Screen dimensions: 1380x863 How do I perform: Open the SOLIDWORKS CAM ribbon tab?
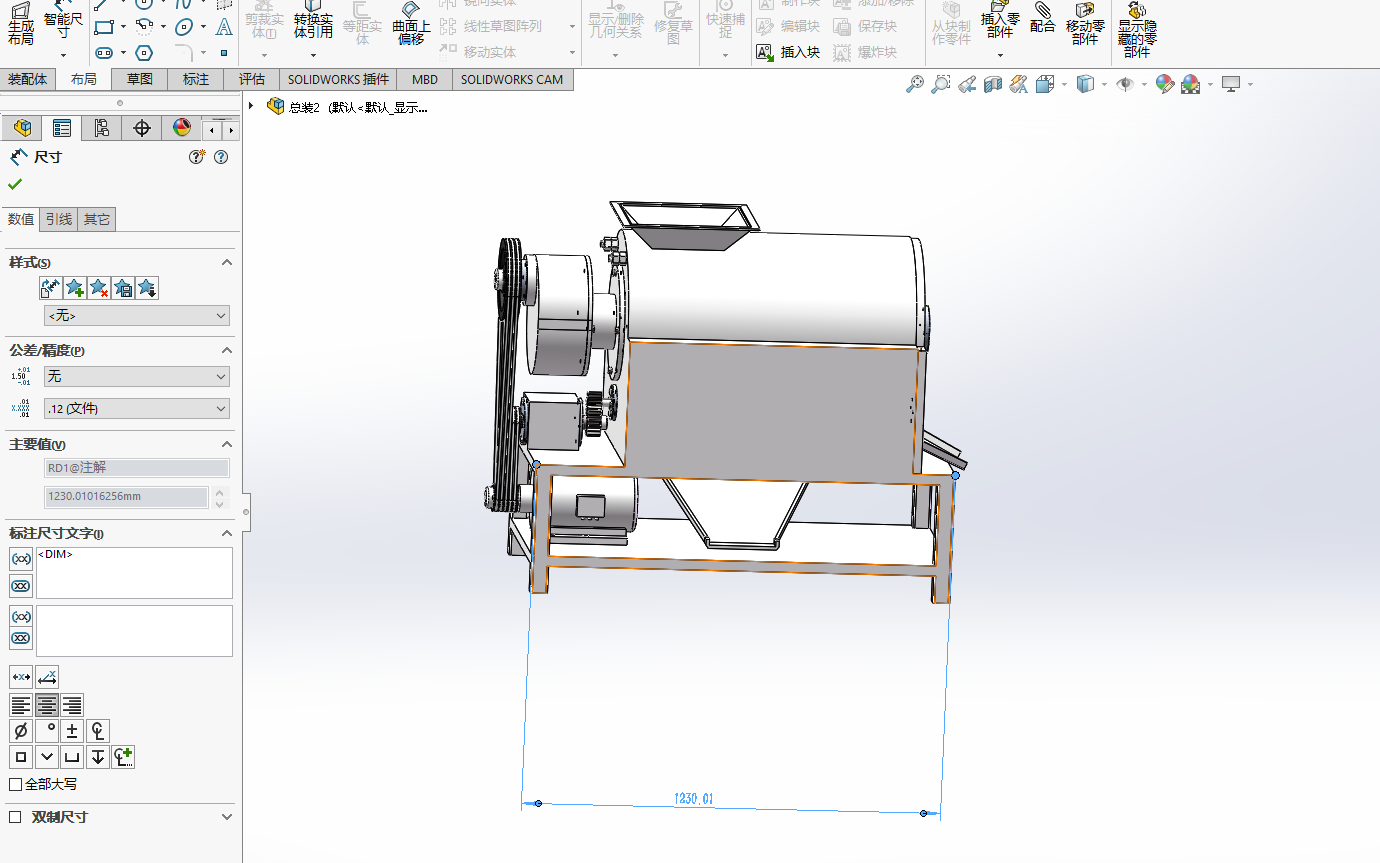coord(512,79)
